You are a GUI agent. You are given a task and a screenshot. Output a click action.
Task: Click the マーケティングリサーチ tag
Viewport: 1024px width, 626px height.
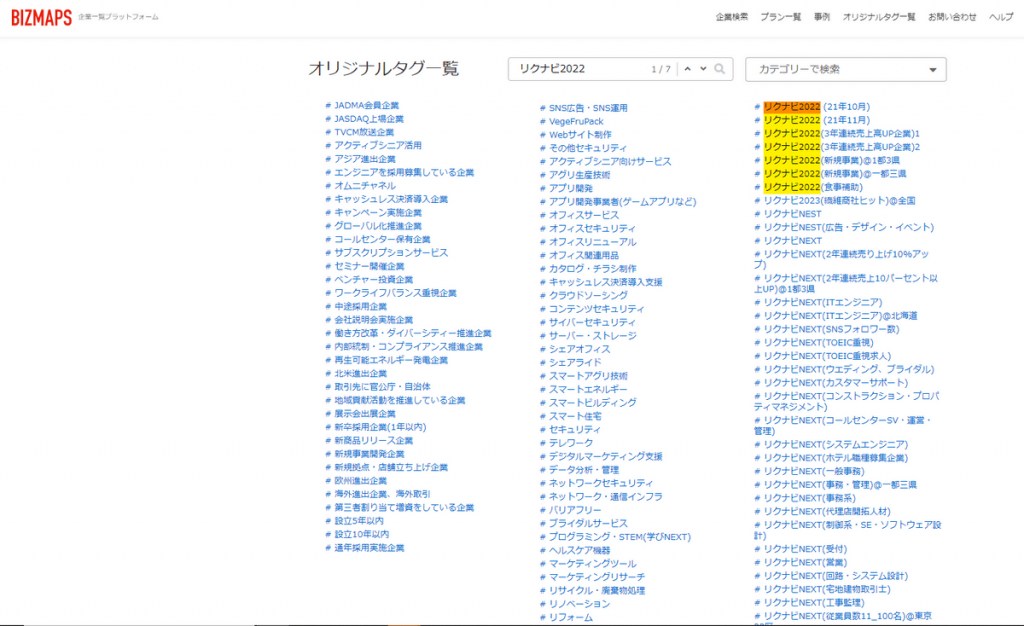(597, 577)
